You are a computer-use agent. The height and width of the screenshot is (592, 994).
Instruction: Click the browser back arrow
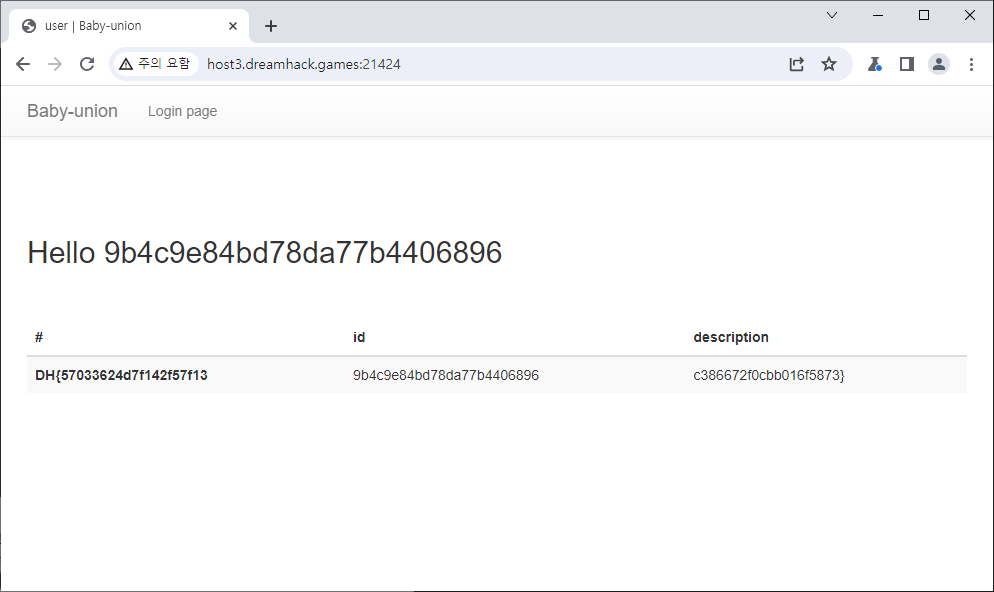tap(23, 64)
